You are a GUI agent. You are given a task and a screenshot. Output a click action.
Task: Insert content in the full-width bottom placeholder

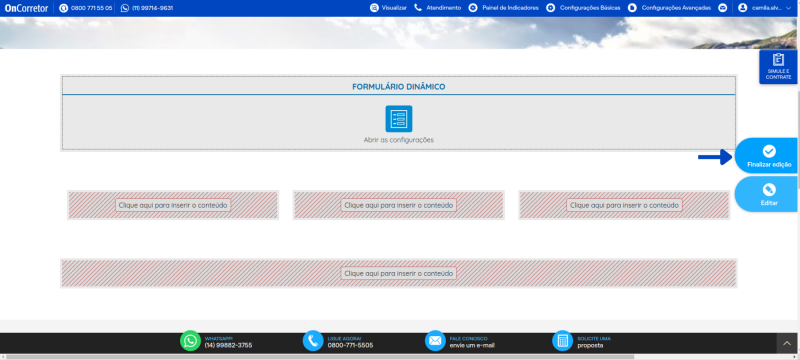398,273
